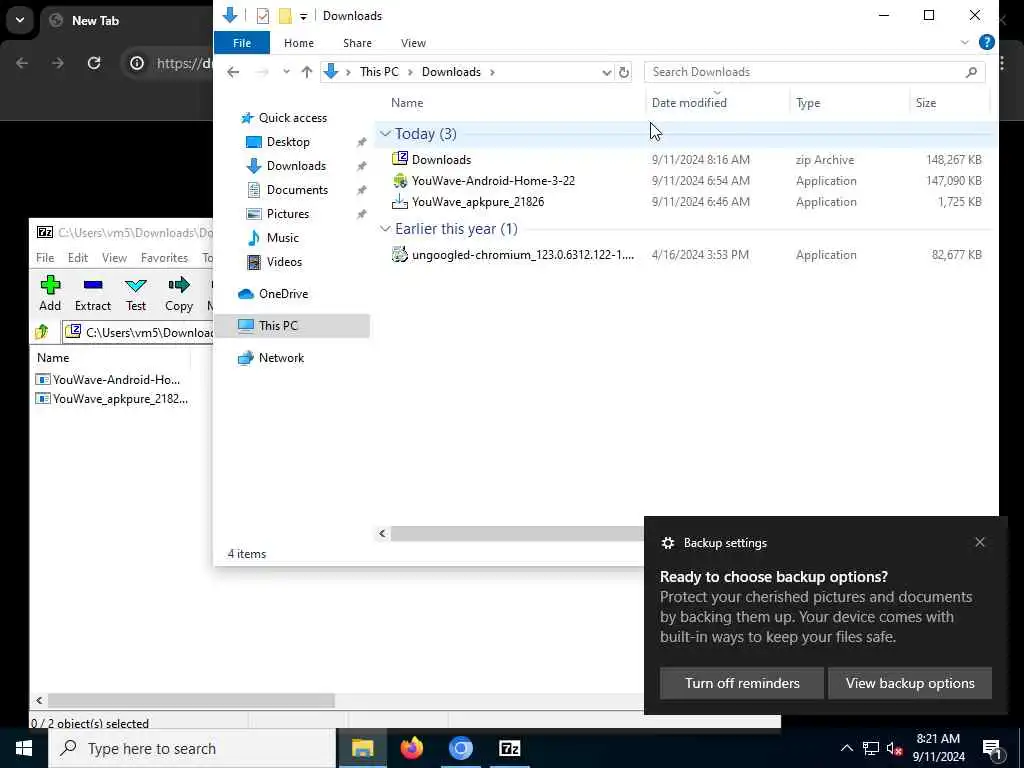The height and width of the screenshot is (768, 1024).
Task: Reload page in browser window
Action: click(x=94, y=63)
